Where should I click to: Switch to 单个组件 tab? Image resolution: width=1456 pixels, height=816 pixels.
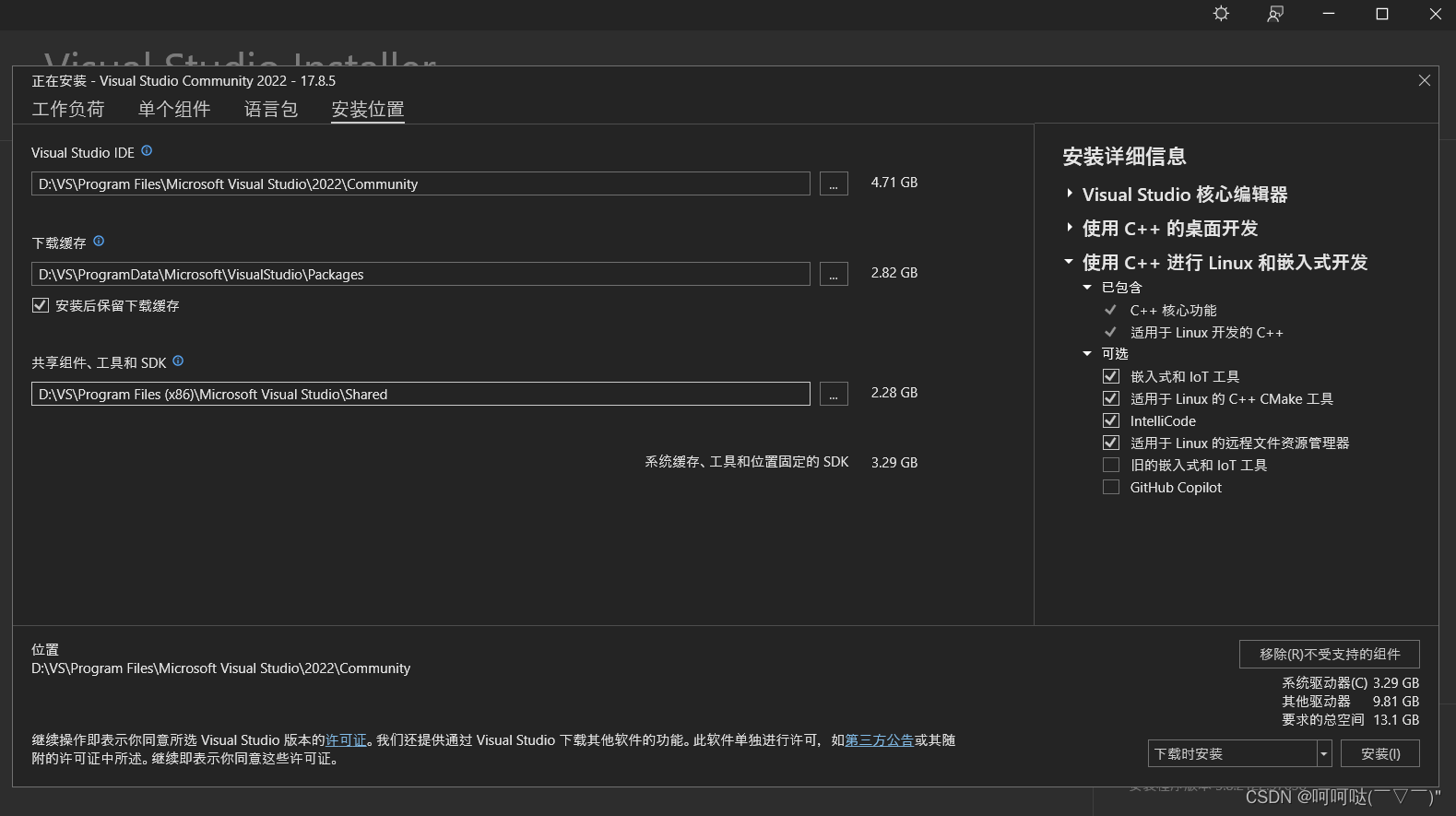tap(174, 110)
